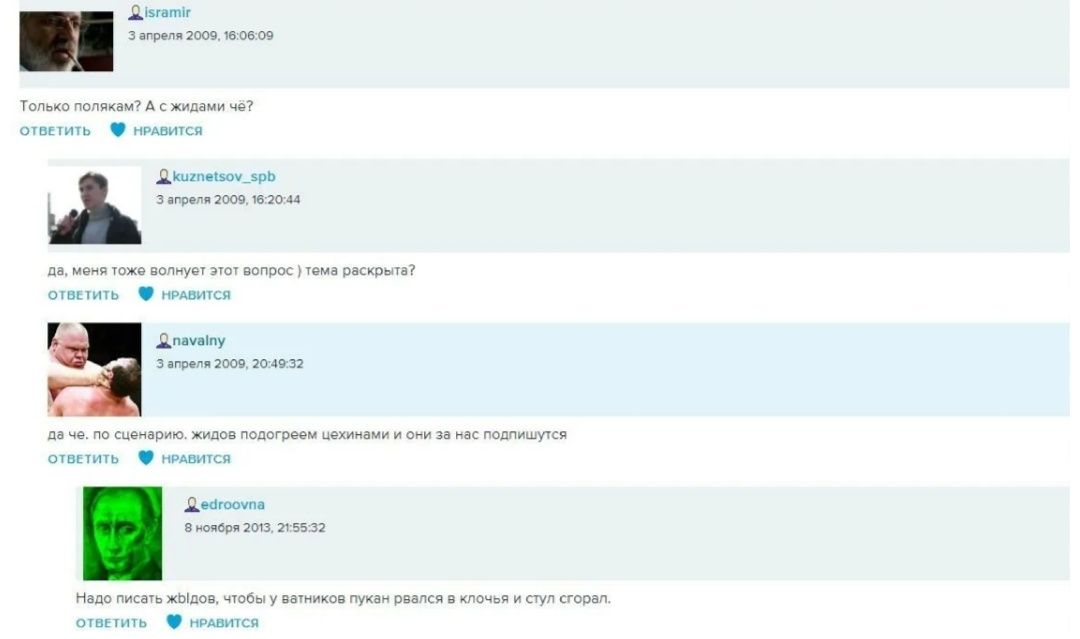
Task: Click the user icon beside isramir
Action: click(136, 12)
